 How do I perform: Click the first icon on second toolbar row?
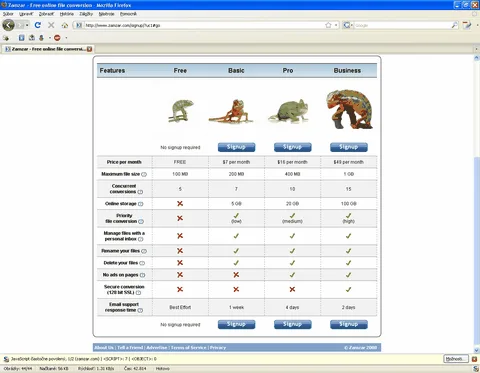point(6,38)
